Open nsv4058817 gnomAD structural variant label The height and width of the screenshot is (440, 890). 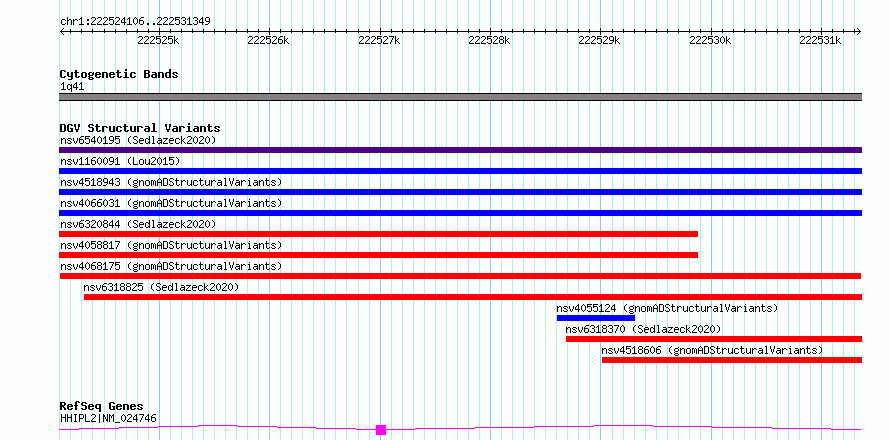(171, 245)
